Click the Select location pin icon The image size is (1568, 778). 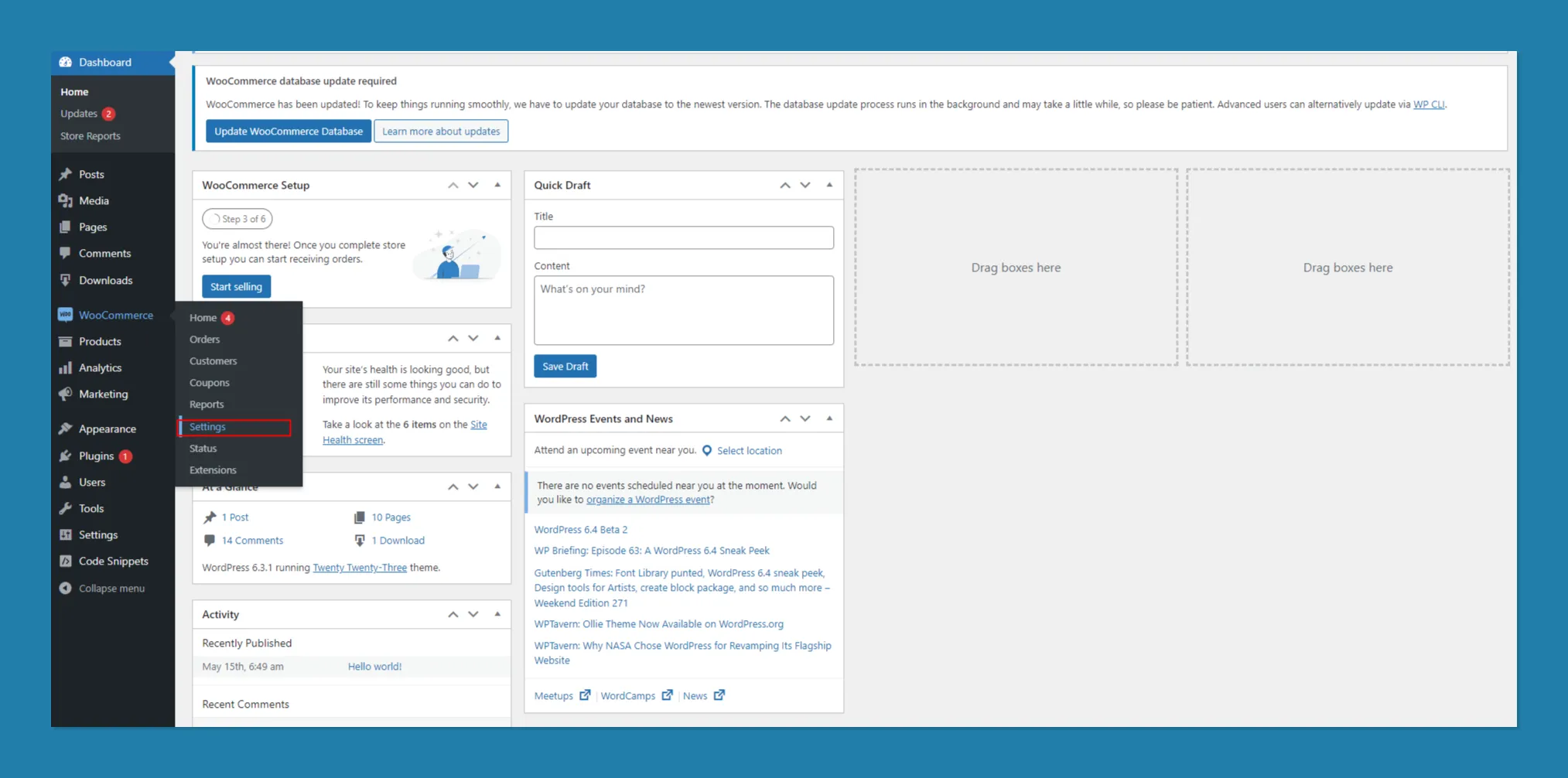click(x=707, y=450)
